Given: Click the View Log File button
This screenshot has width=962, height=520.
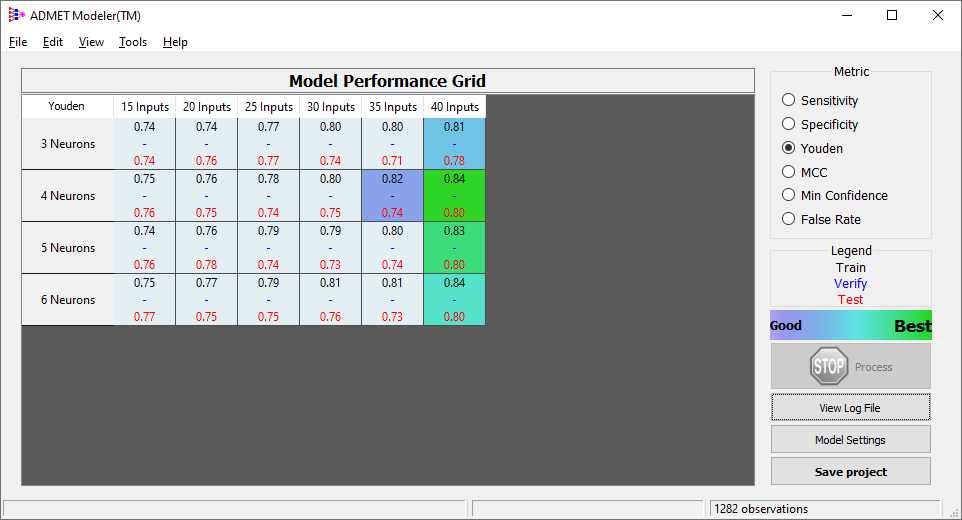Looking at the screenshot, I should point(850,407).
